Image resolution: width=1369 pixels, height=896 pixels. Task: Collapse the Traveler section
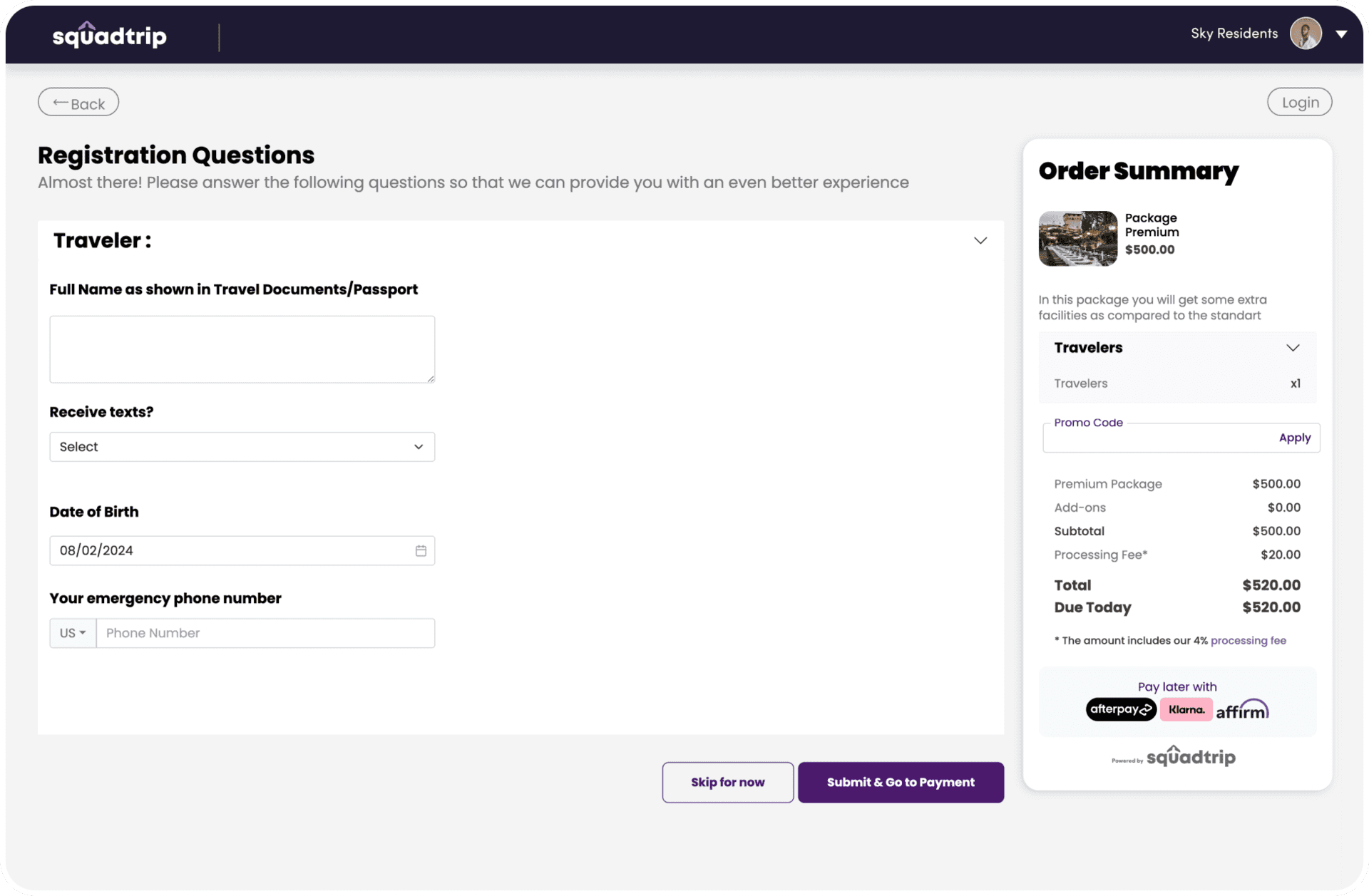(980, 240)
